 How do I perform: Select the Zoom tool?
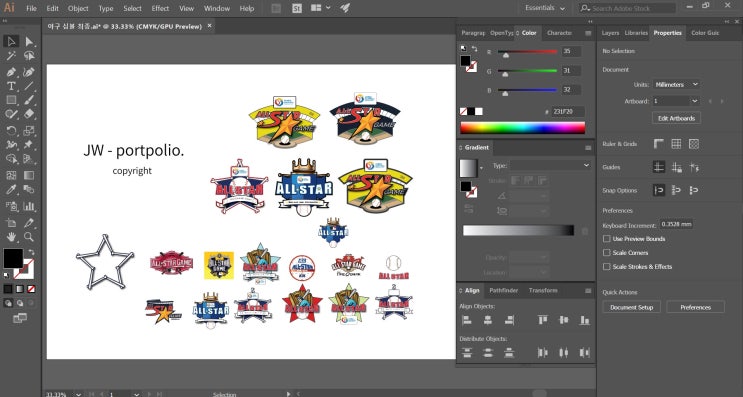tap(29, 236)
